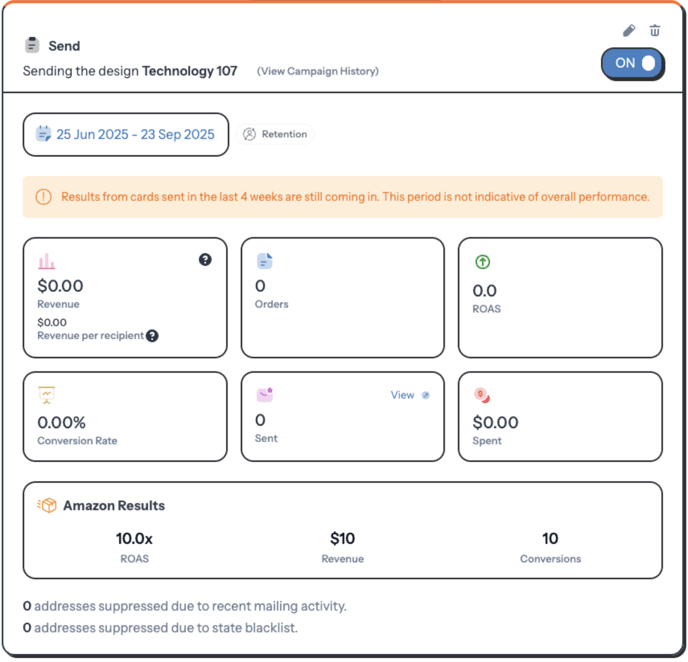Click the Spent coins icon
688x662 pixels.
[x=481, y=396]
